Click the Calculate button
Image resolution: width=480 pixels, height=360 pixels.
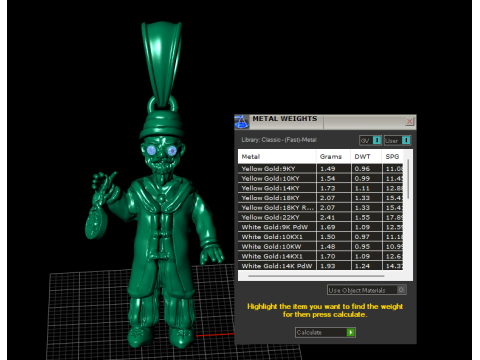pos(325,332)
